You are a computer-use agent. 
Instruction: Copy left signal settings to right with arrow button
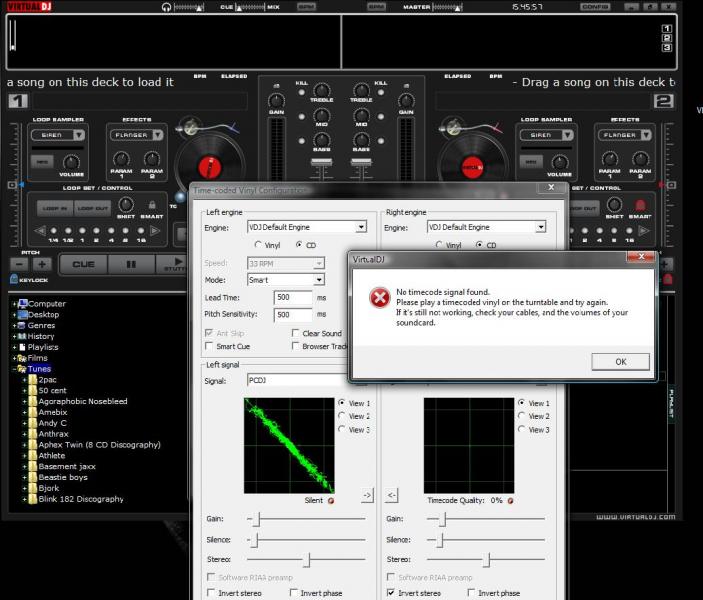tap(367, 495)
